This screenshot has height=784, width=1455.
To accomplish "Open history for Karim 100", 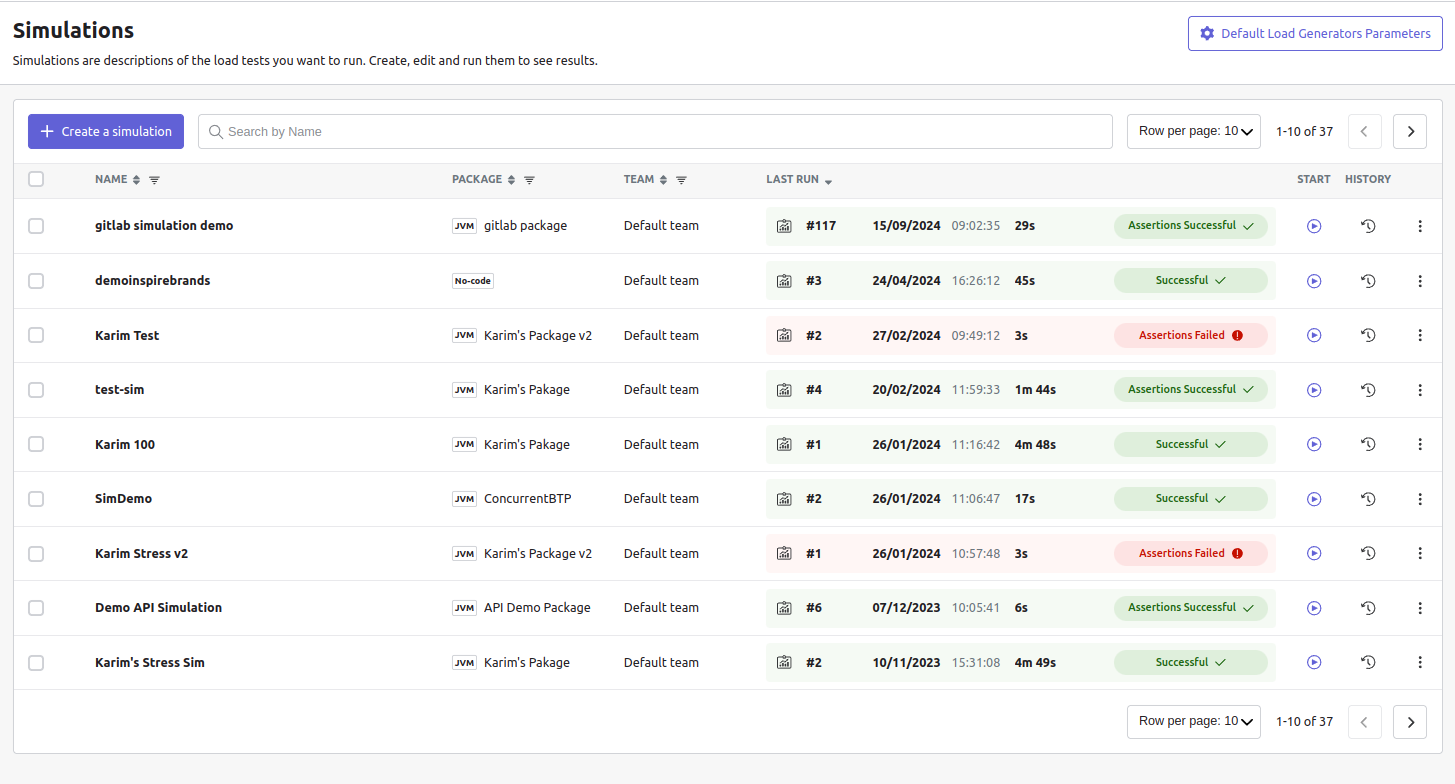I will [1368, 445].
